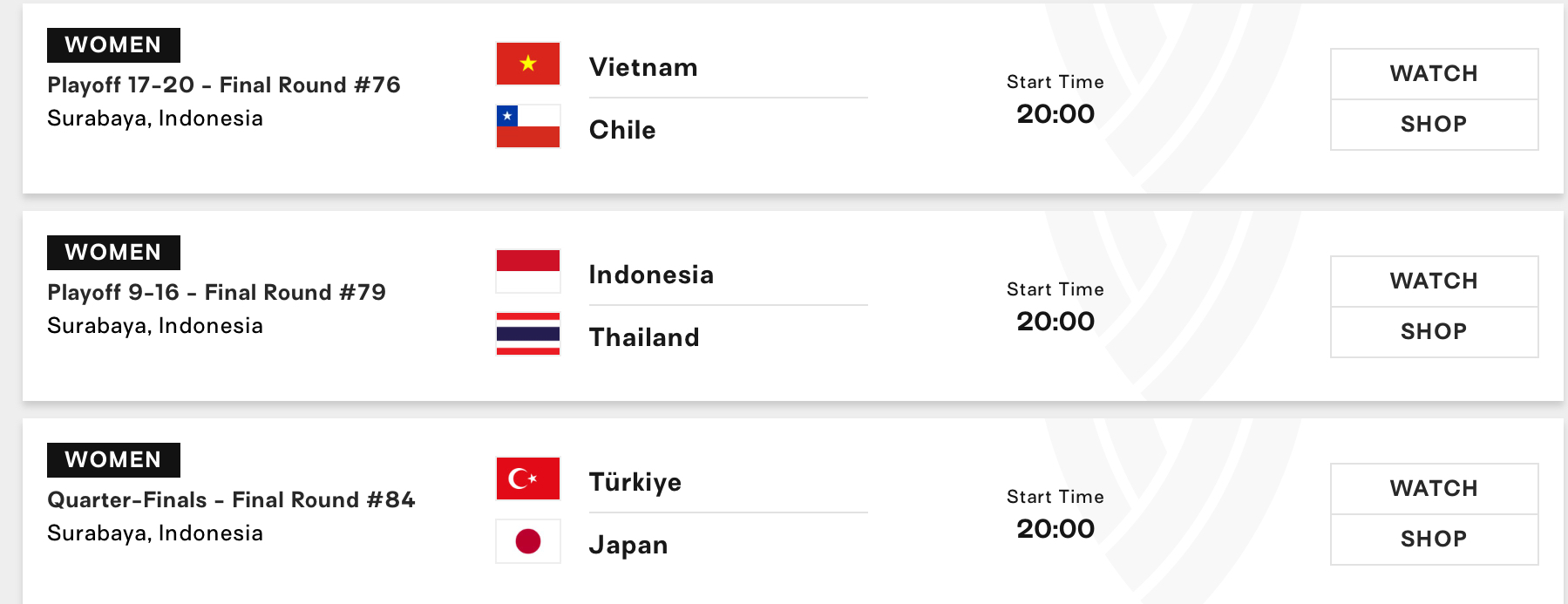1568x604 pixels.
Task: Watch the Vietnam vs Chile match
Action: 1434,74
